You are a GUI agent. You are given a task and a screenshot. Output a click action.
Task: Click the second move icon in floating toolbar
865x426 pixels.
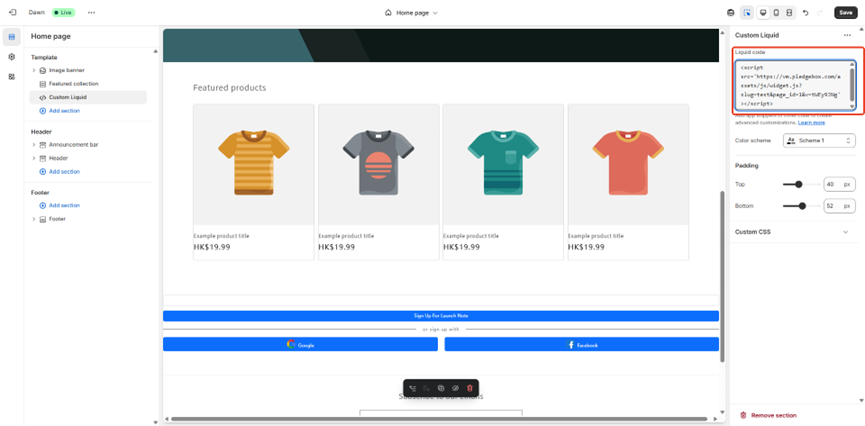[427, 388]
